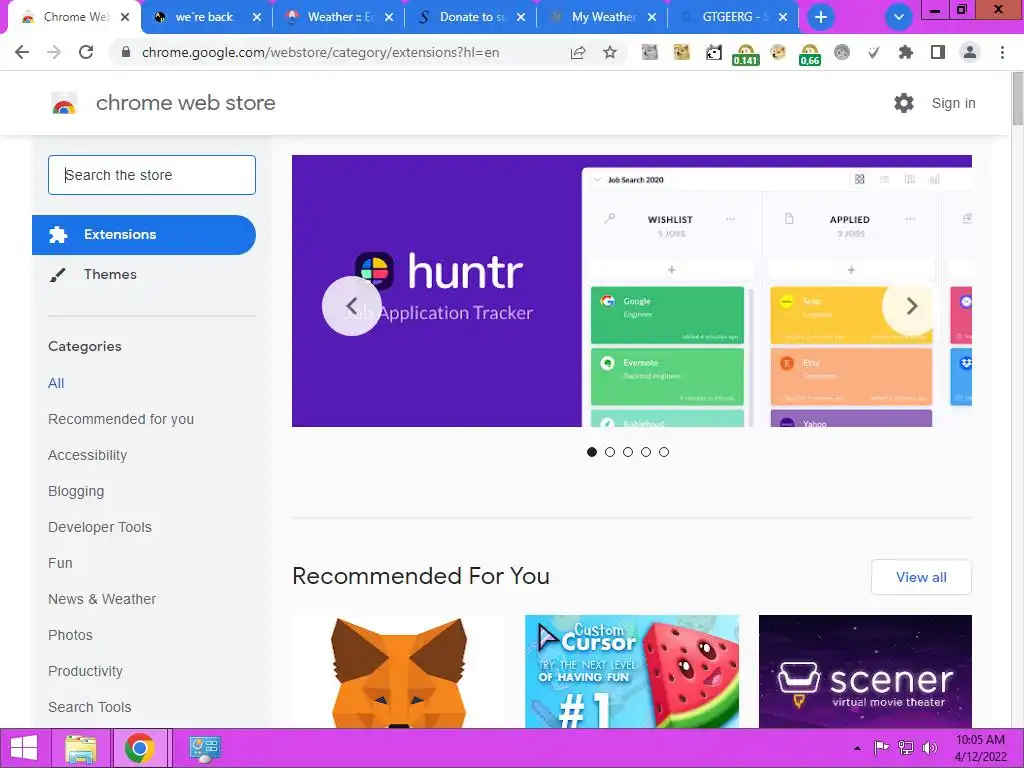Open Chrome's three-dot menu
The image size is (1024, 768).
(1002, 52)
